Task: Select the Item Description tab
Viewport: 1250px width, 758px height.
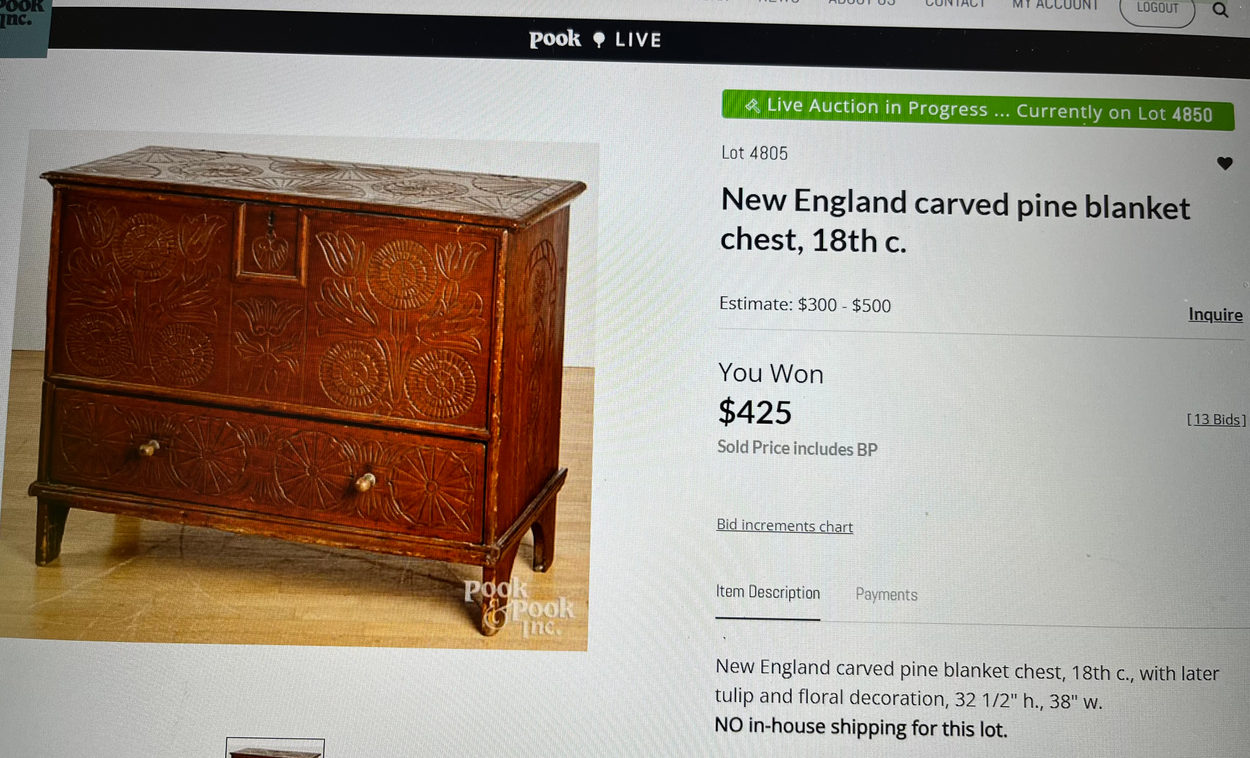Action: click(768, 592)
